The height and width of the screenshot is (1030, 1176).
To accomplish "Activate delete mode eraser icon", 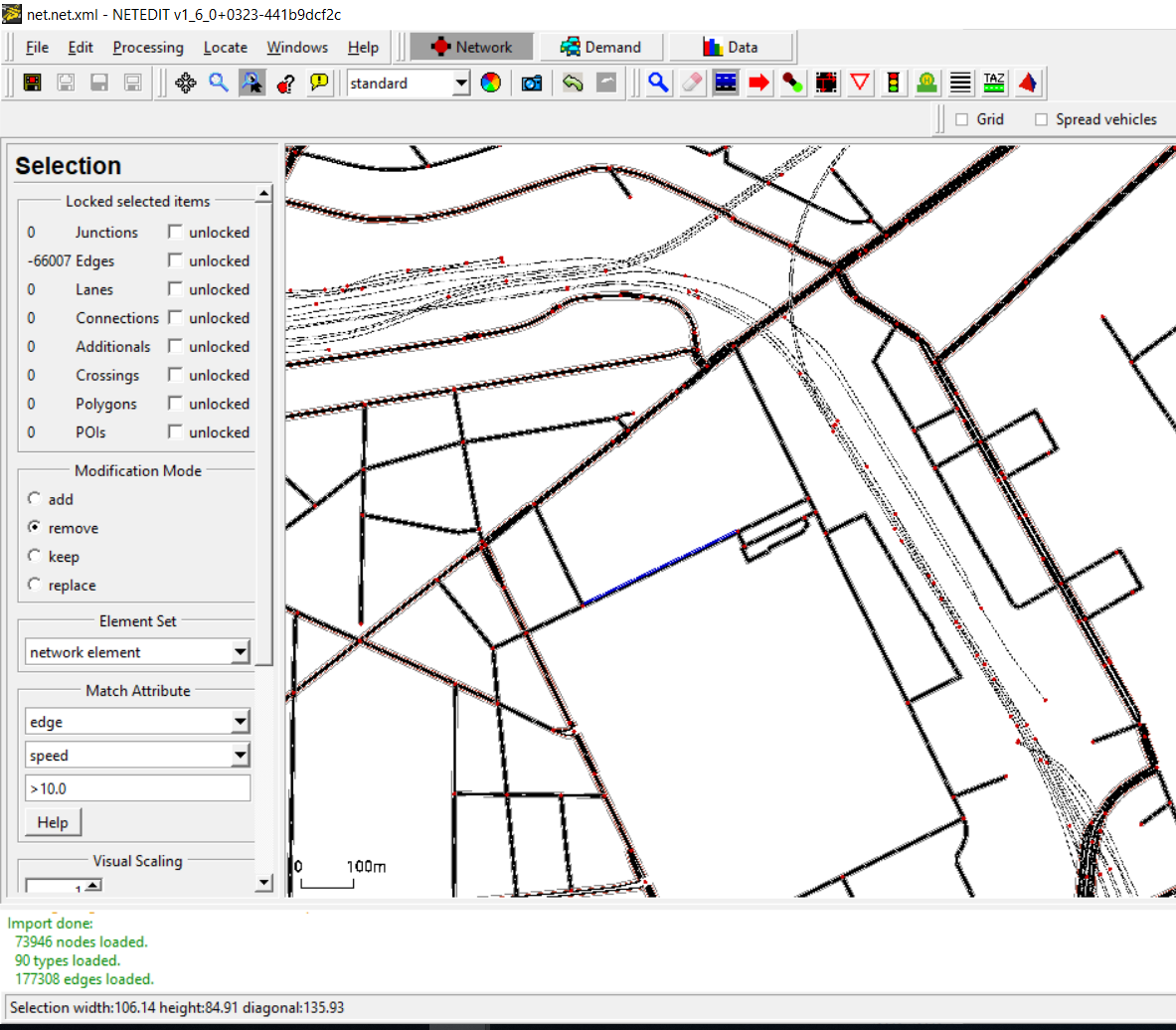I will 692,83.
